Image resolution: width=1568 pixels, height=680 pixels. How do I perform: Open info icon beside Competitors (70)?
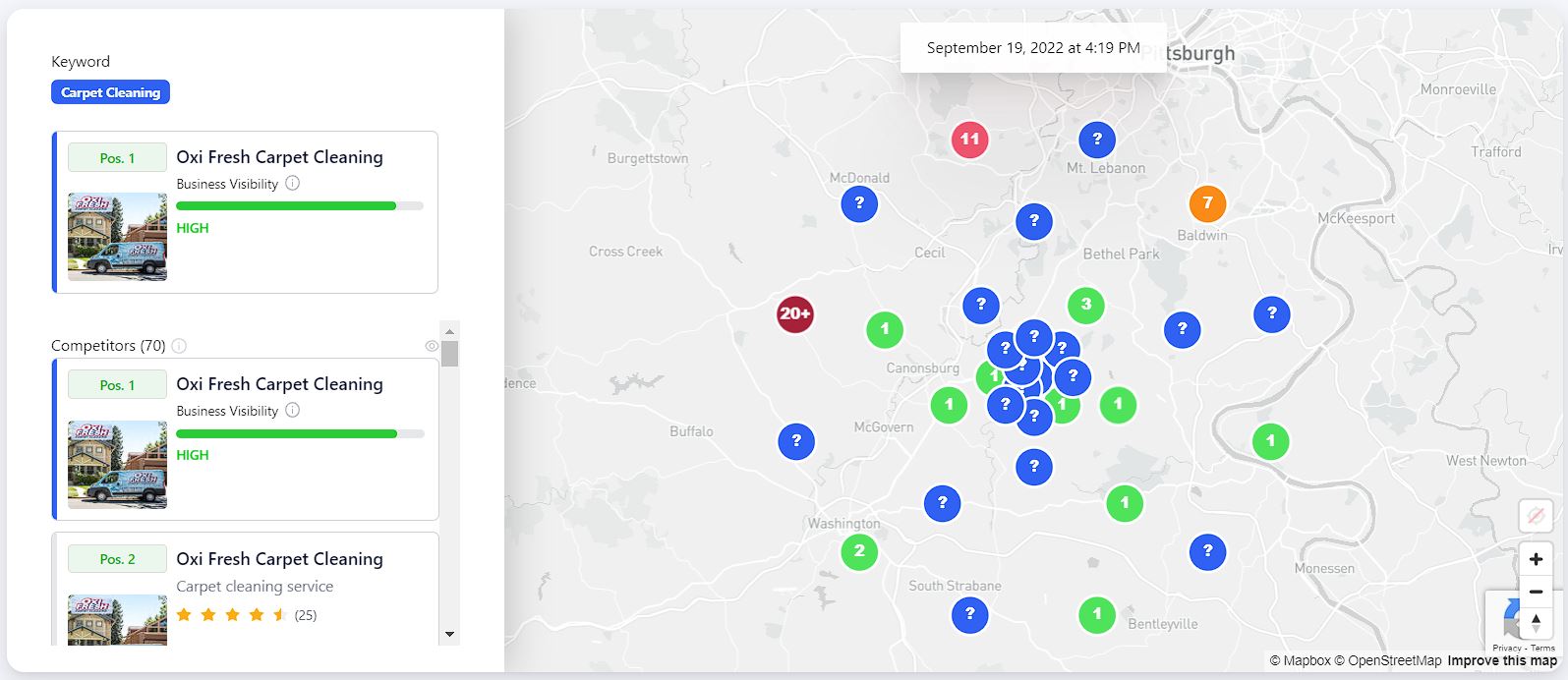tap(179, 346)
